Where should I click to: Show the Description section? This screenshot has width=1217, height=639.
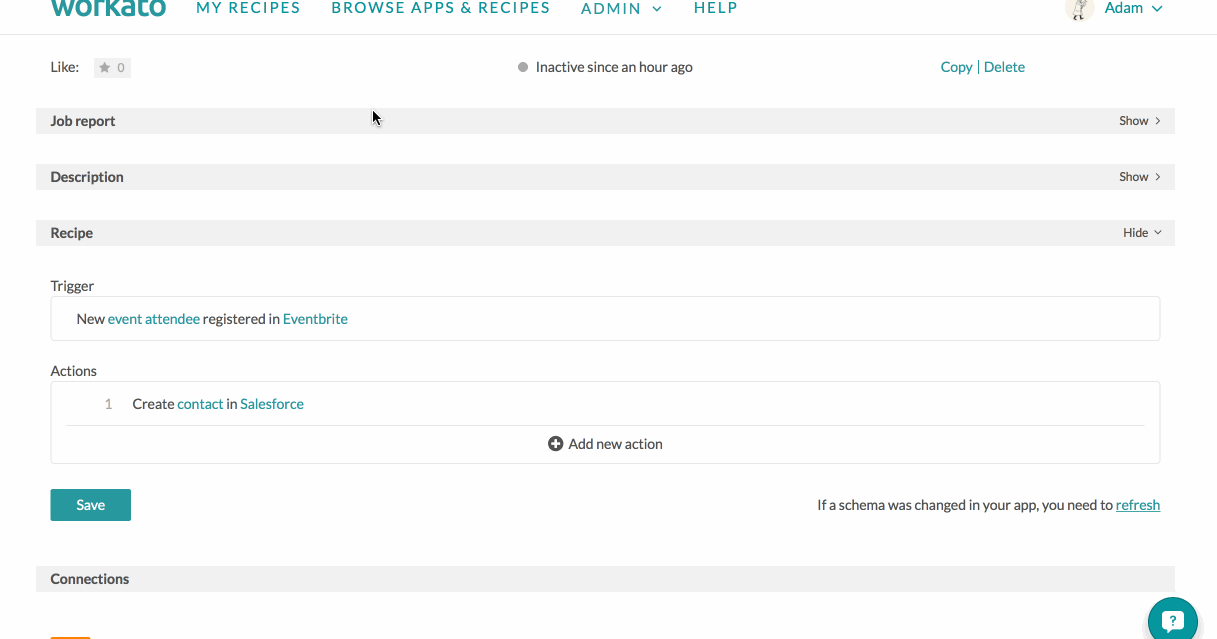[x=1140, y=177]
